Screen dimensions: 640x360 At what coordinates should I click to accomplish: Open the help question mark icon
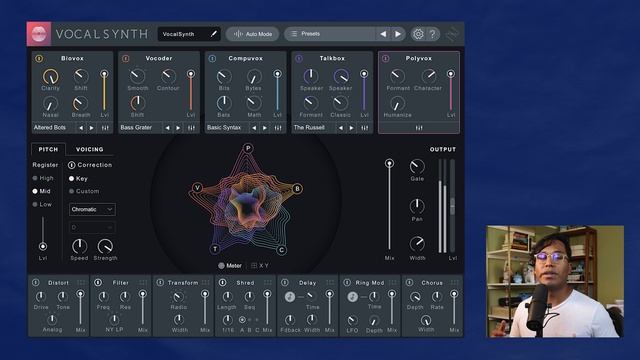click(433, 34)
